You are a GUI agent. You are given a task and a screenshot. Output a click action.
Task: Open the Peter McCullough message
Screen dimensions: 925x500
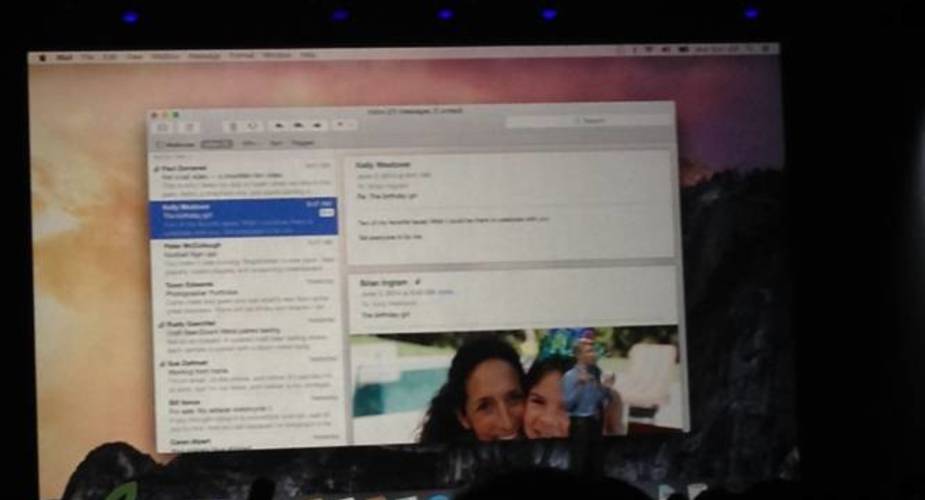coord(247,258)
